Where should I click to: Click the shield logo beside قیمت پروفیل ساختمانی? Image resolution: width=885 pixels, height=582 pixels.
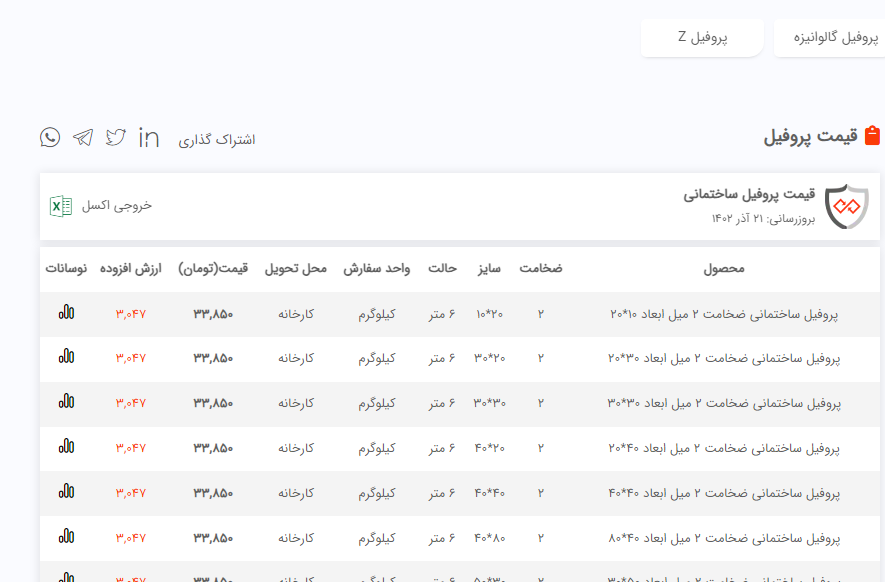tap(853, 206)
